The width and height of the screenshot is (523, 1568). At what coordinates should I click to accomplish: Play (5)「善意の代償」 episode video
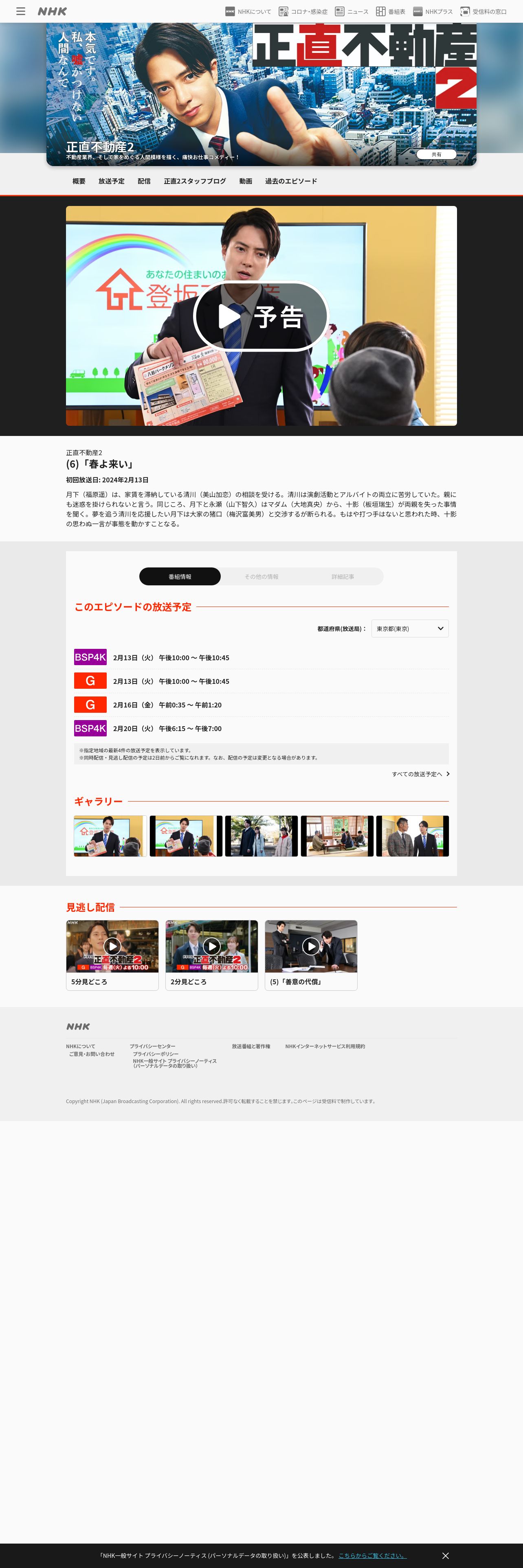pos(310,946)
